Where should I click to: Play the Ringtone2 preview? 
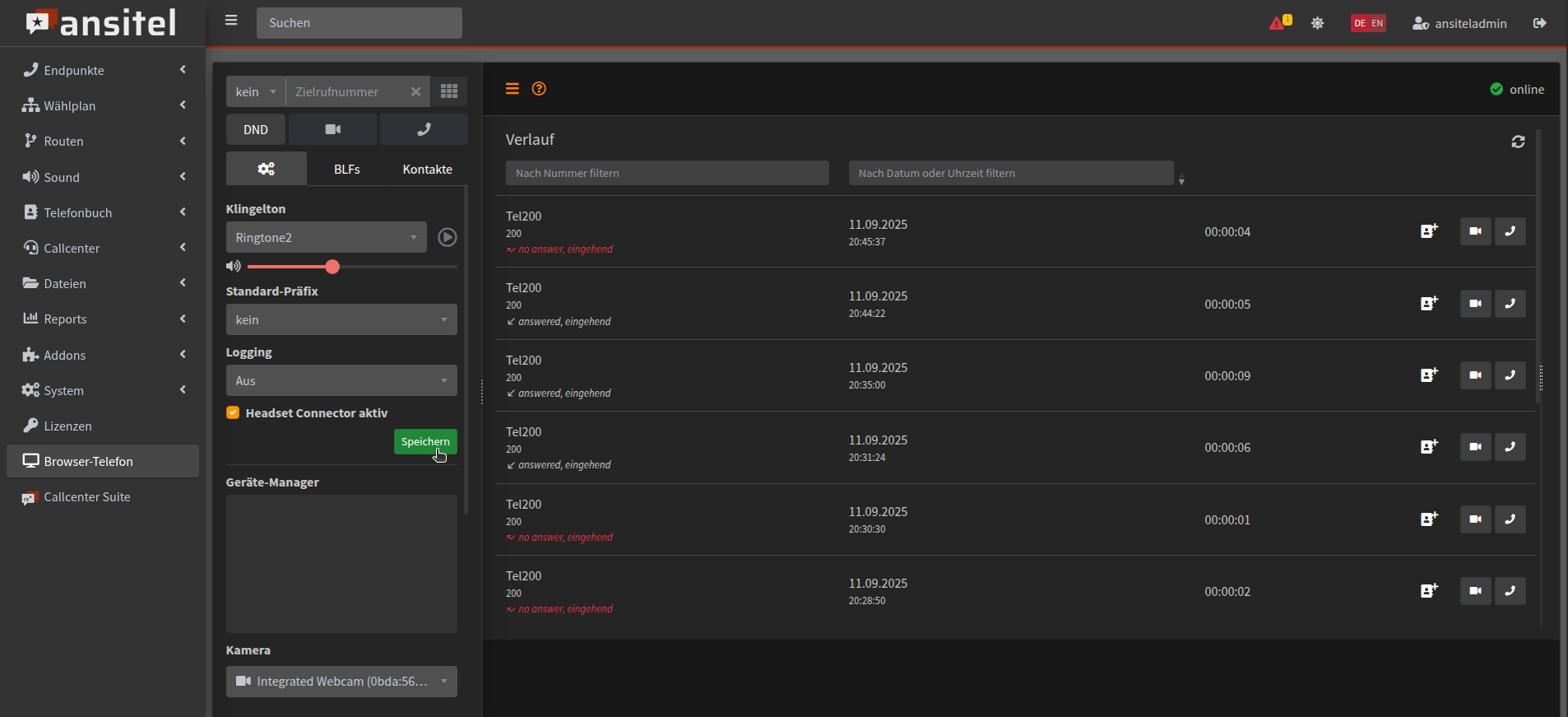(447, 237)
